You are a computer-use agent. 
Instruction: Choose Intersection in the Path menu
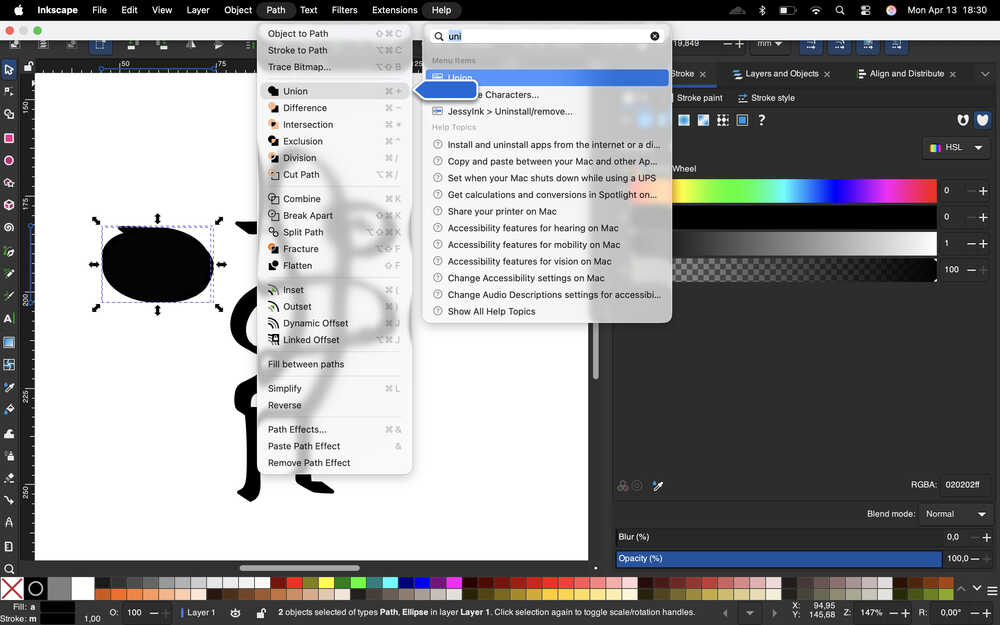(335, 124)
